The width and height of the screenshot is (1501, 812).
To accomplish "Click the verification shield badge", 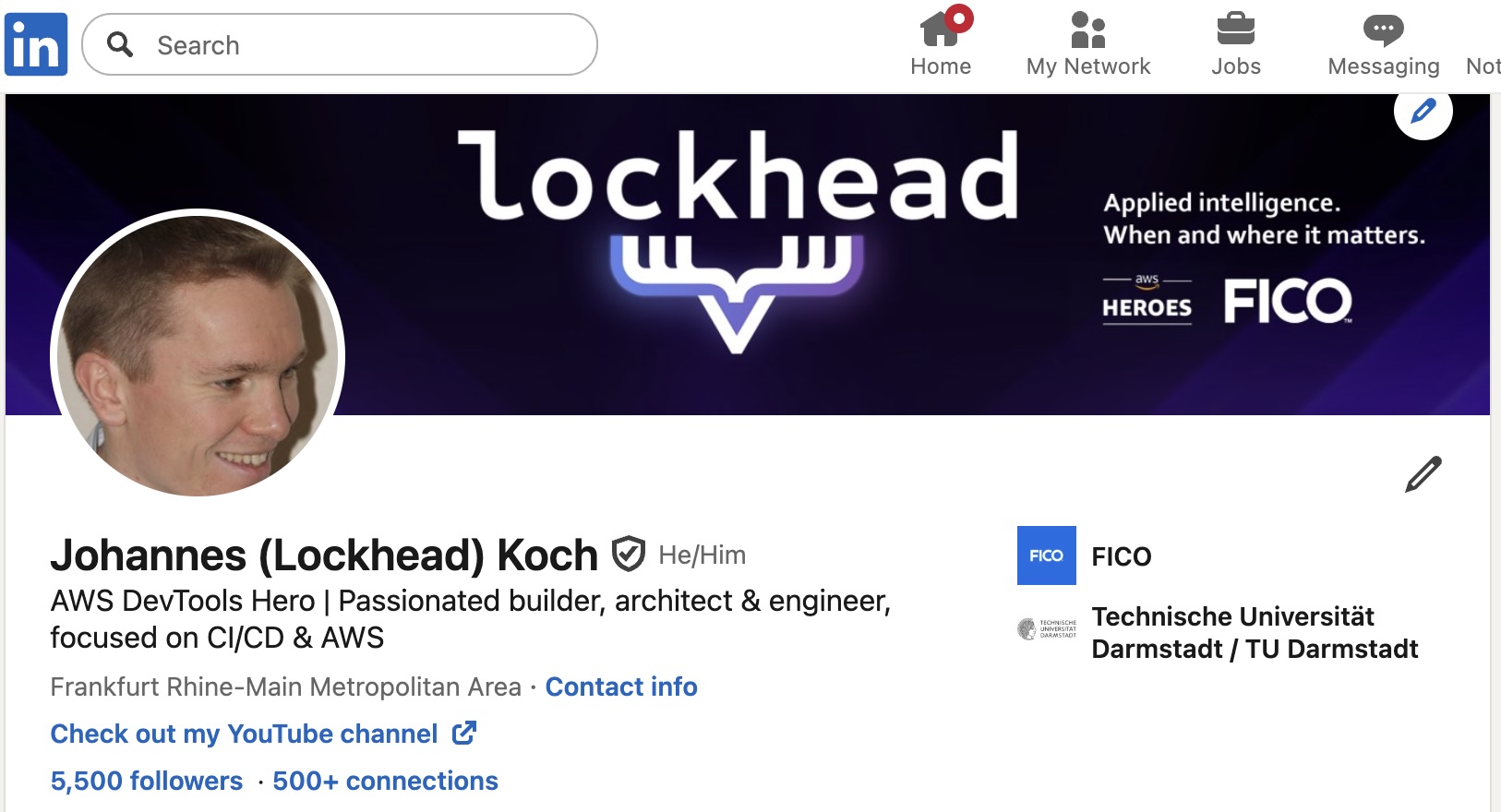I will (629, 555).
